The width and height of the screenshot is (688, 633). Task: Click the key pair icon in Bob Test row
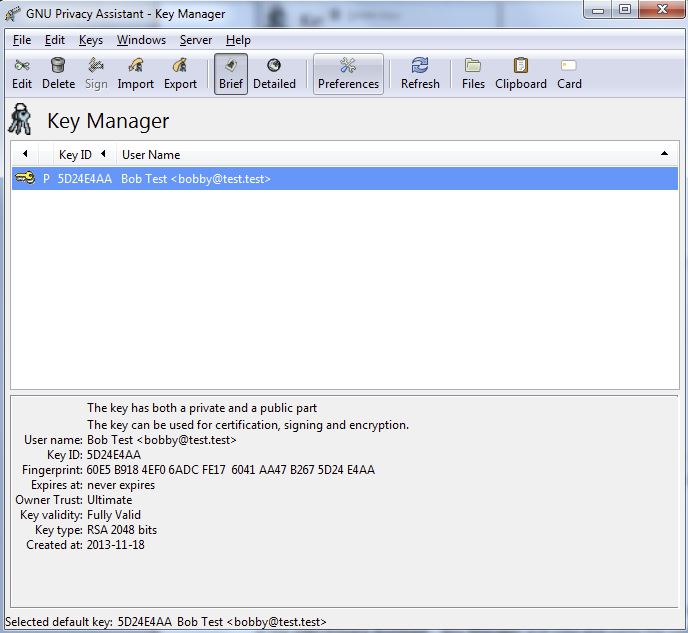tap(25, 178)
